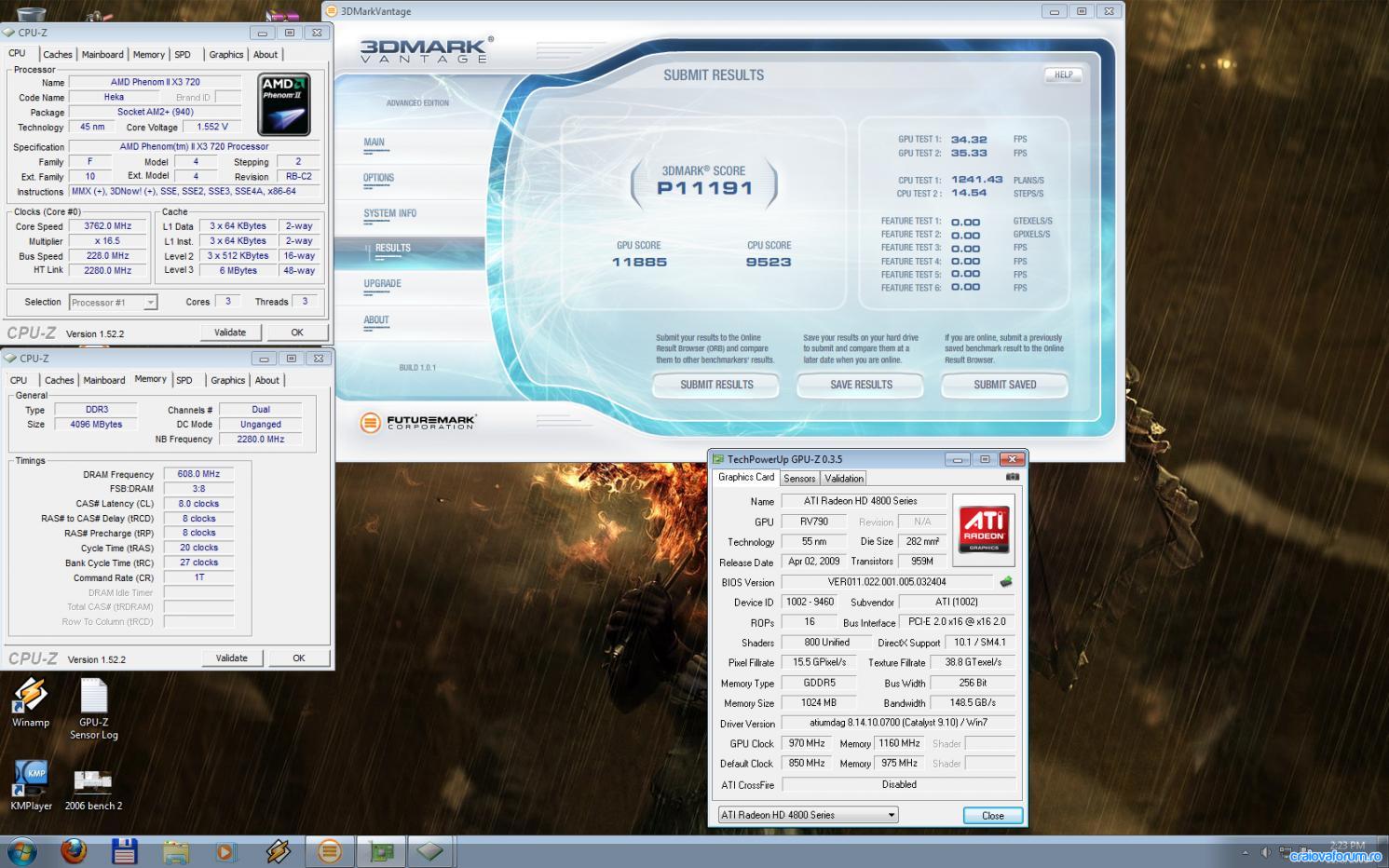Viewport: 1389px width, 868px height.
Task: Switch to CPU-Z taskbar button
Action: (x=430, y=851)
